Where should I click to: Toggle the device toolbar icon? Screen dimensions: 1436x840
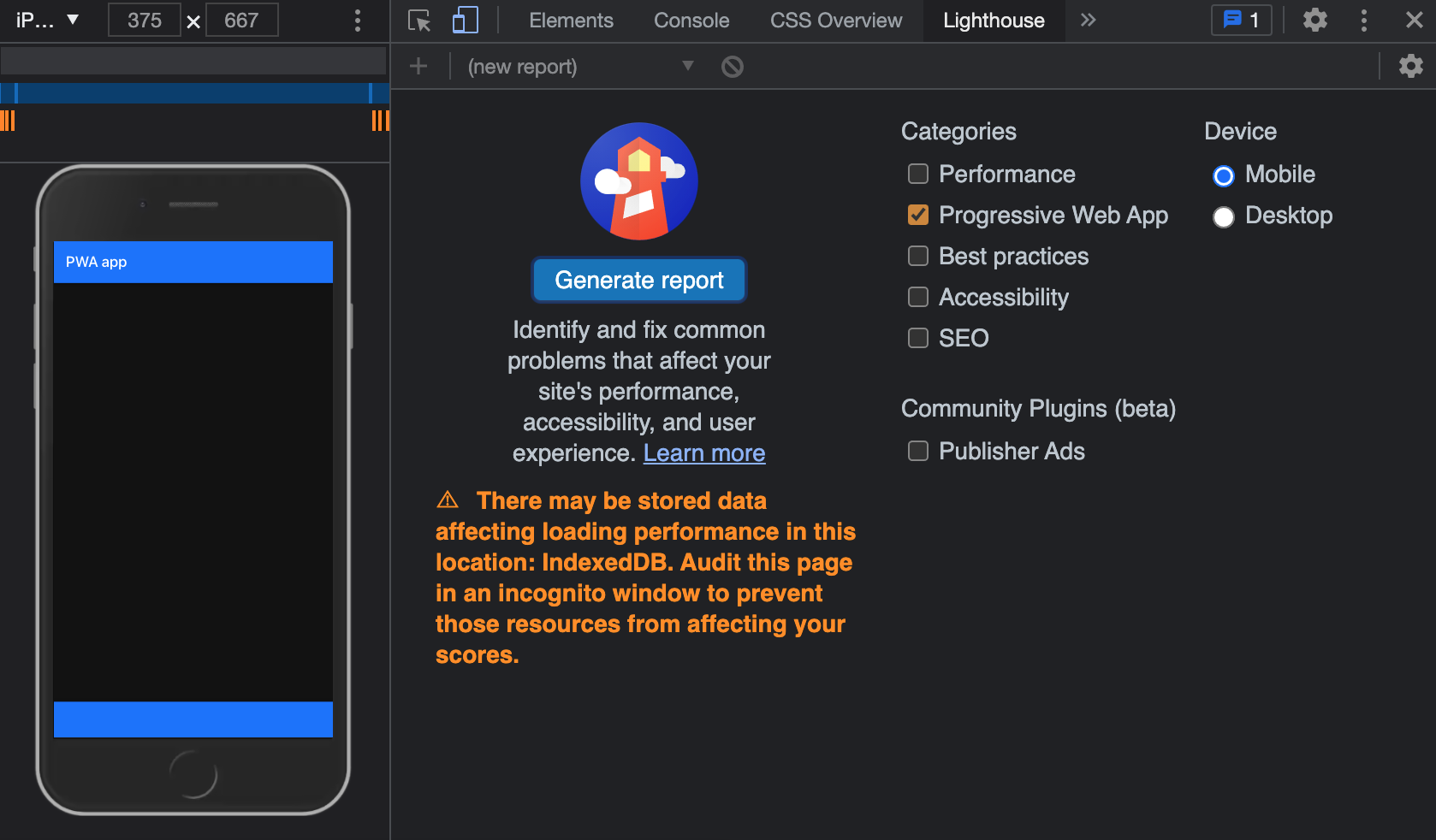click(x=465, y=21)
